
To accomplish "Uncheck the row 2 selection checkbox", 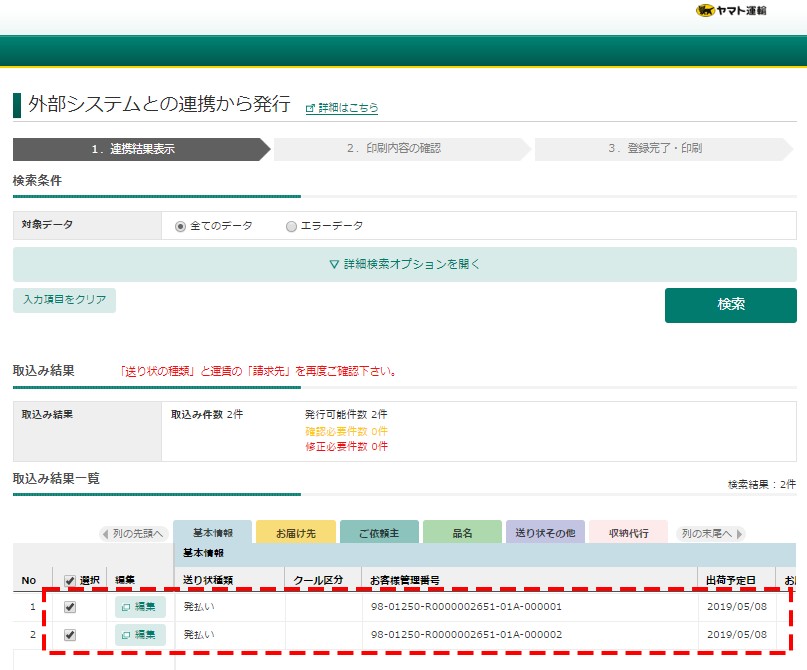I will pos(70,635).
